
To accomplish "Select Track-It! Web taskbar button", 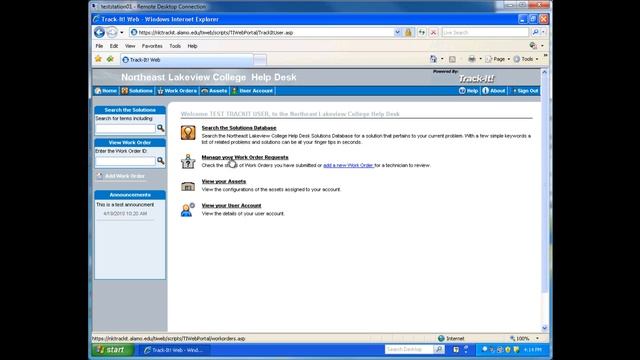I will [x=175, y=350].
